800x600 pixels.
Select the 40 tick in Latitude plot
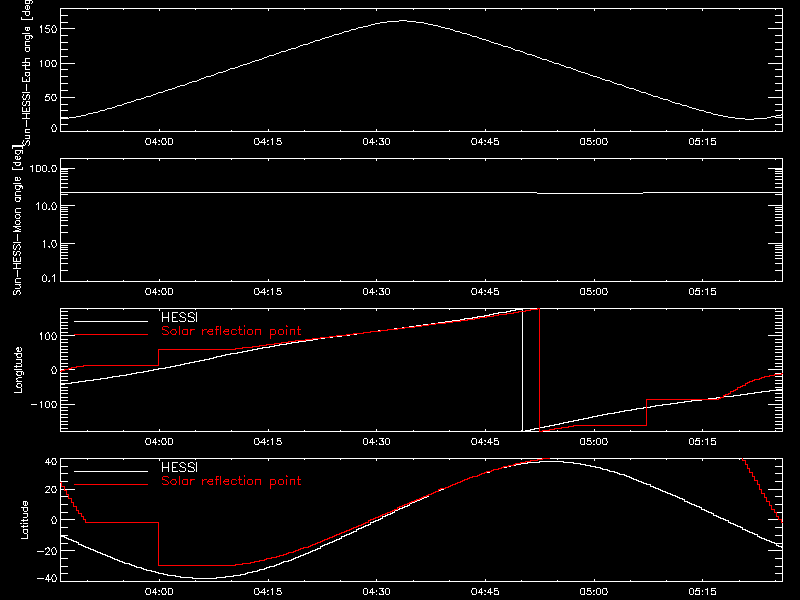[x=51, y=462]
